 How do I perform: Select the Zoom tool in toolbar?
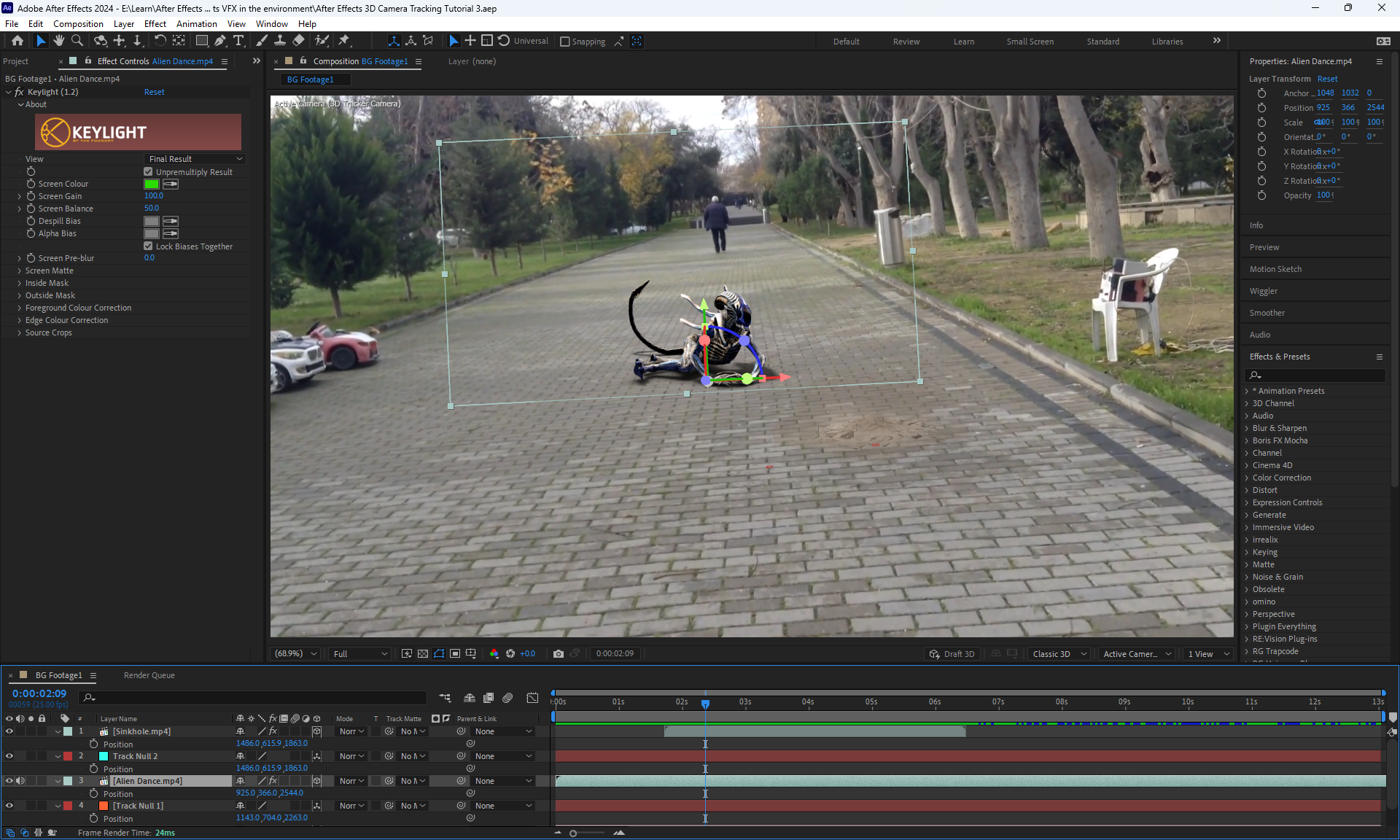click(77, 41)
